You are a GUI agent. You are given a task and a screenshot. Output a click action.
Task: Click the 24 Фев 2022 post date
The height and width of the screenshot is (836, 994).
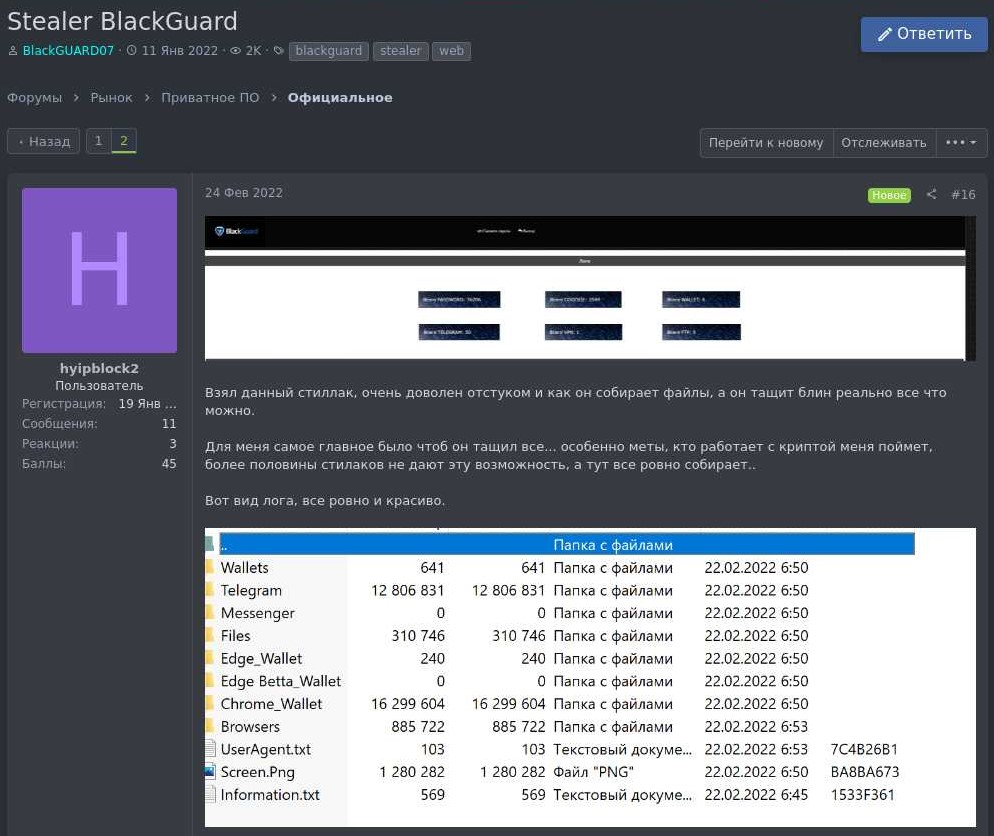coord(243,192)
